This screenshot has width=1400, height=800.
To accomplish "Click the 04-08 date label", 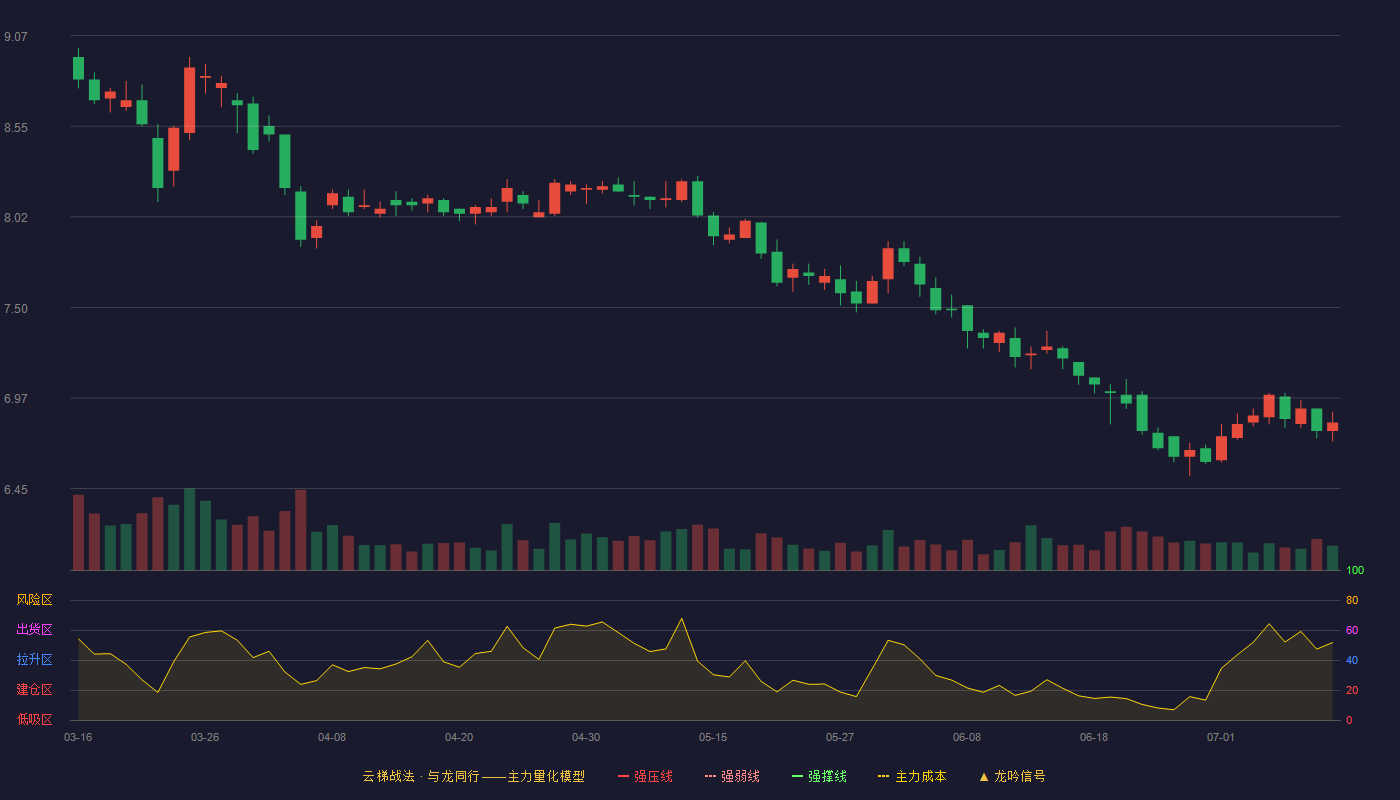I will click(x=332, y=737).
